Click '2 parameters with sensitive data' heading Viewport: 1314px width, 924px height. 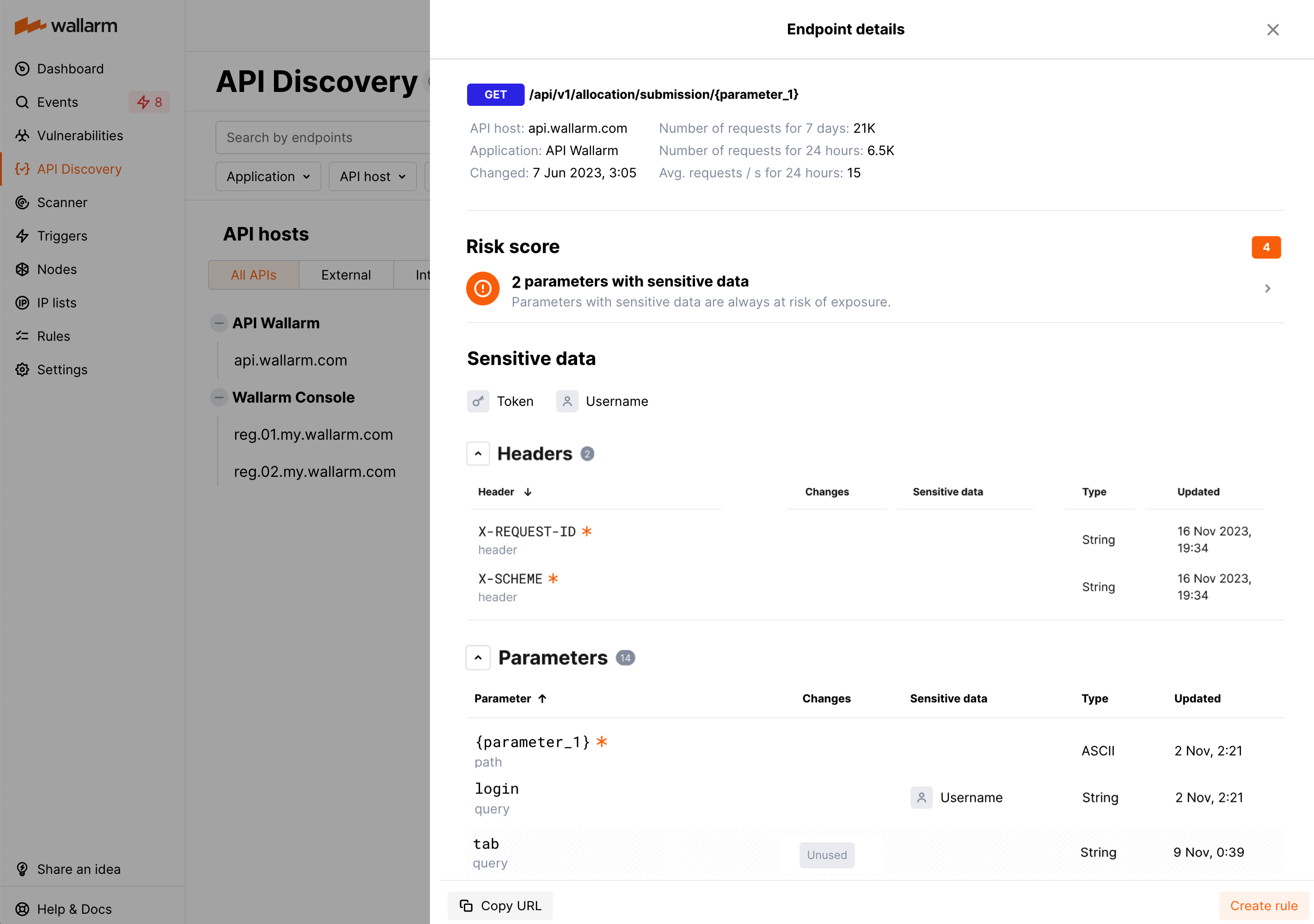click(x=630, y=281)
